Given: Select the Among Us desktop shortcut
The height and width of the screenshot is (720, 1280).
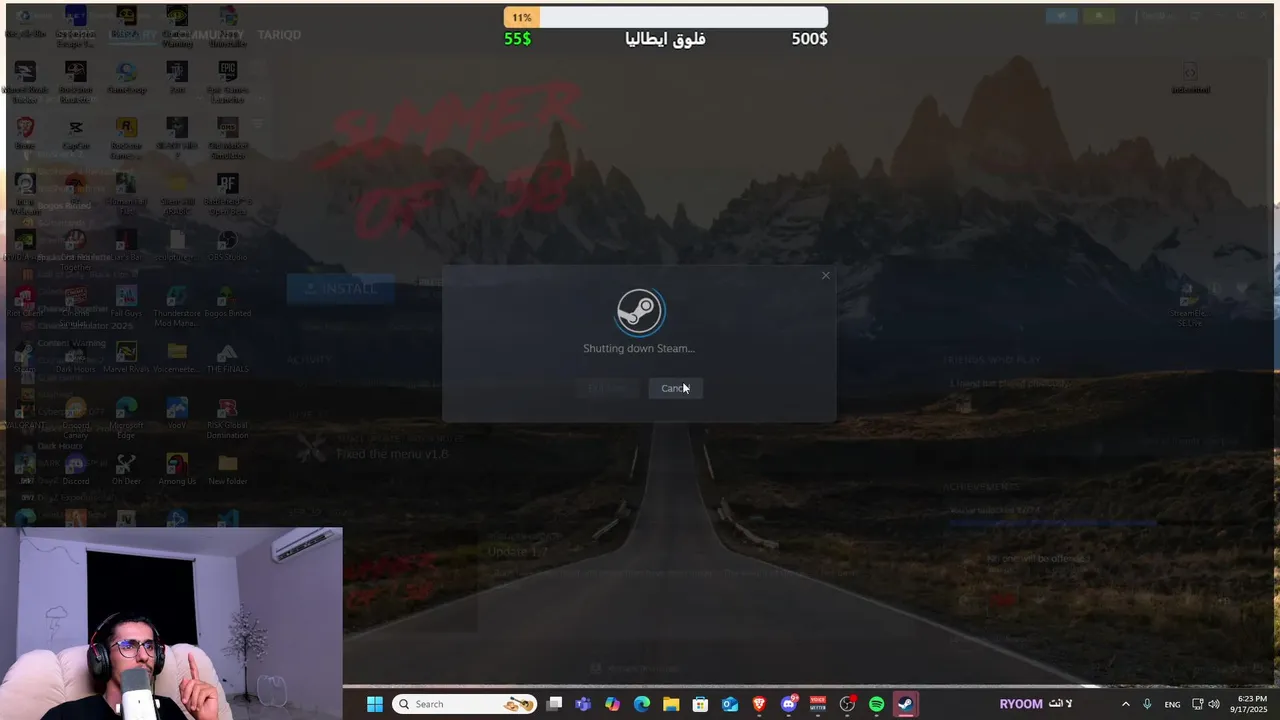Looking at the screenshot, I should pos(177,470).
